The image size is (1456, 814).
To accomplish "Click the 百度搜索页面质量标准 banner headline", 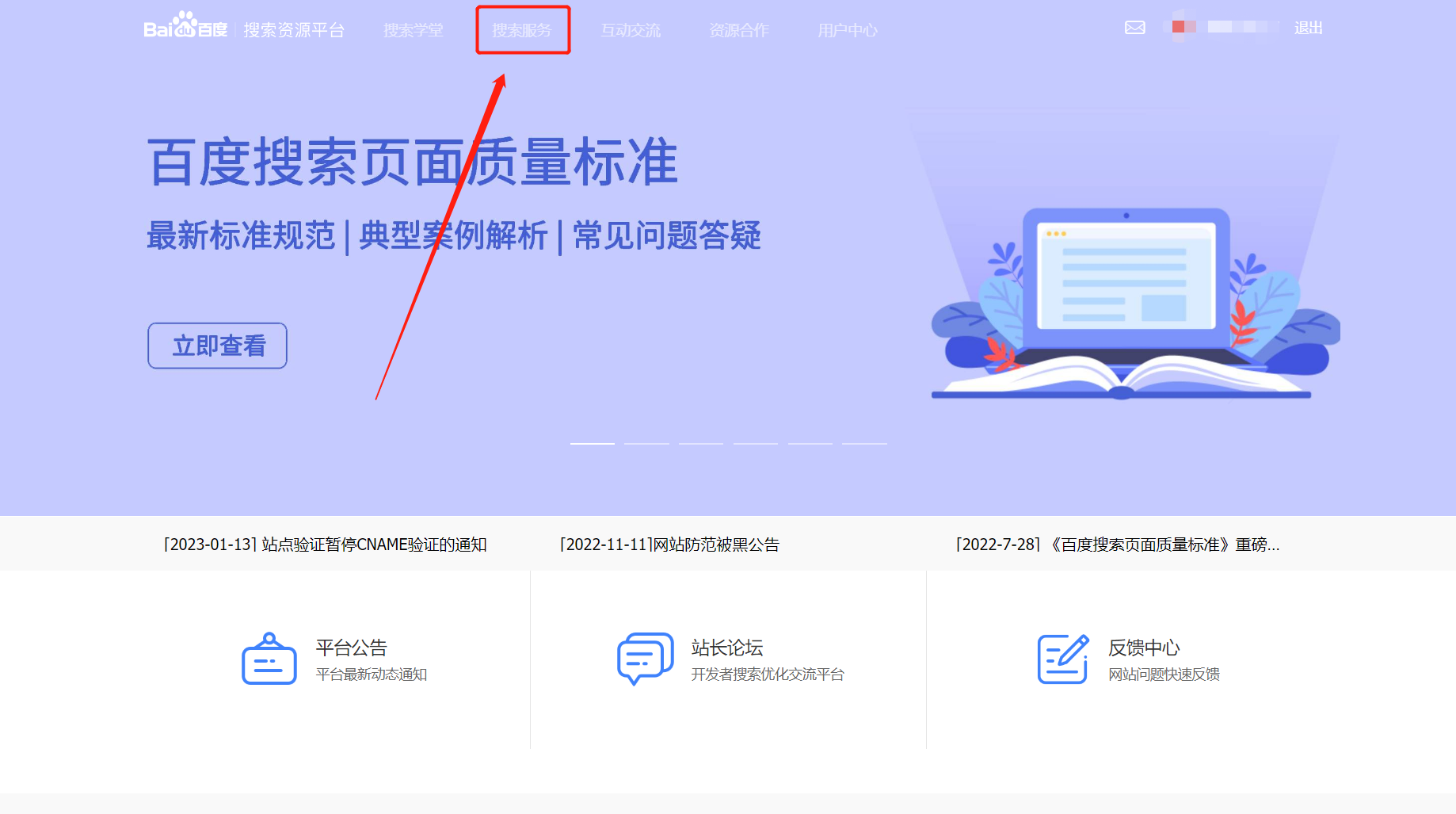I will click(412, 162).
